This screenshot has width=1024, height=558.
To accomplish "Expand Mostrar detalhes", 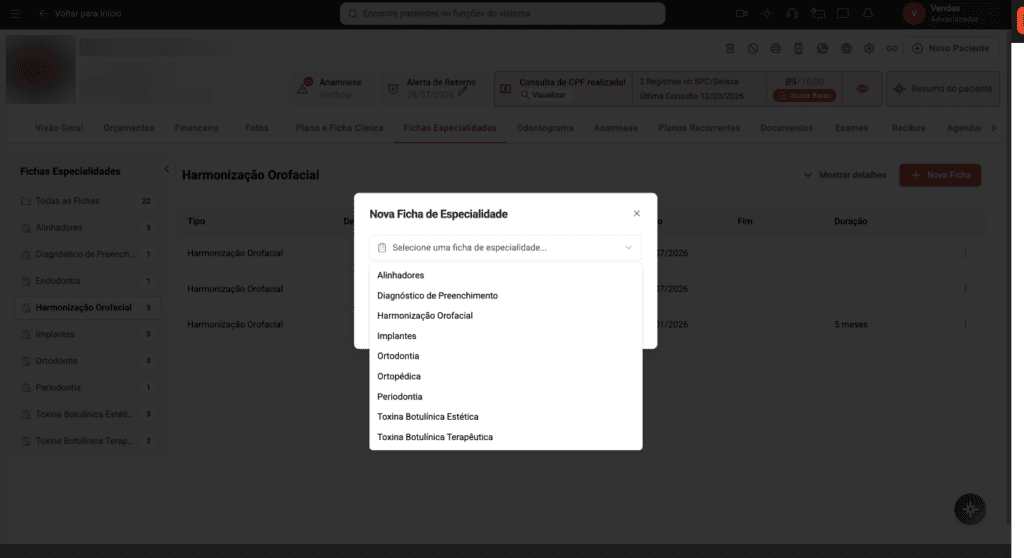I will 845,175.
